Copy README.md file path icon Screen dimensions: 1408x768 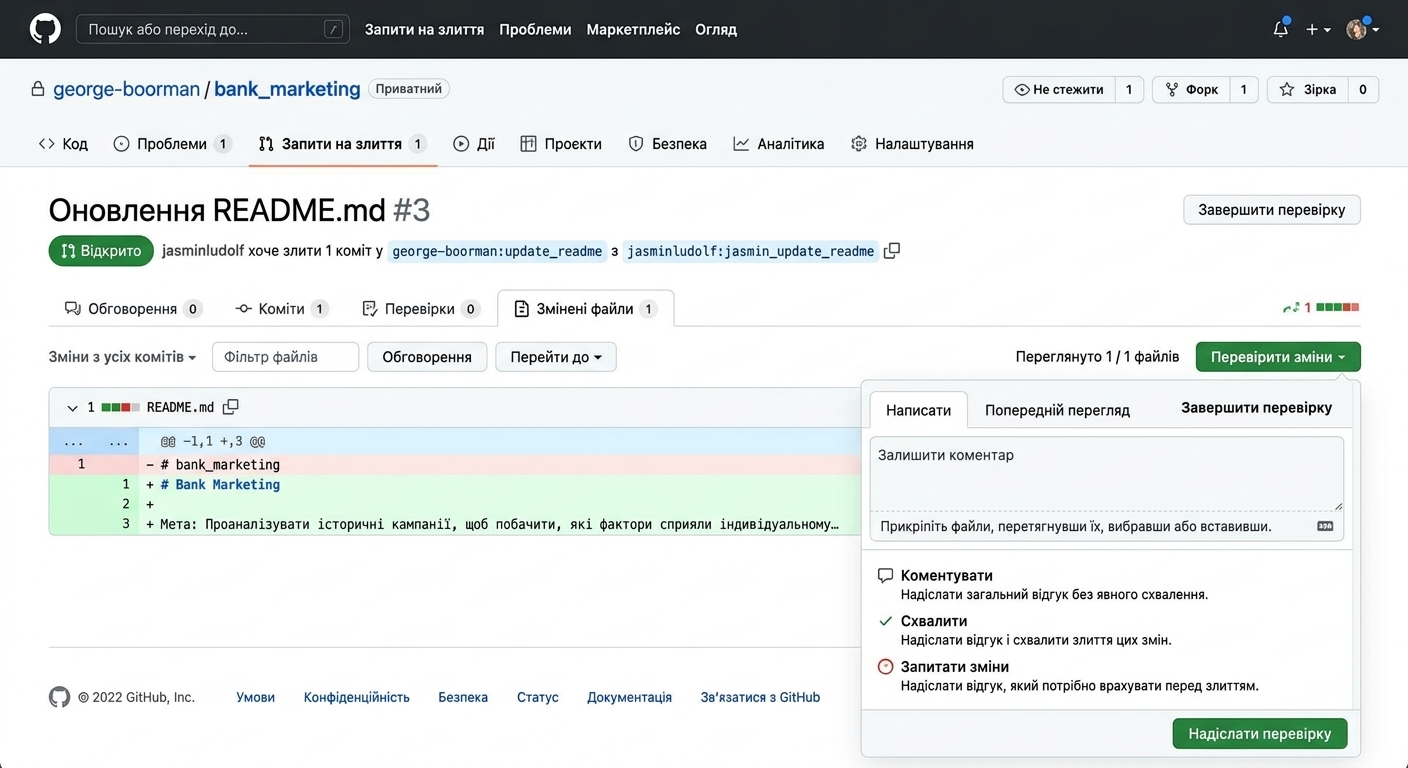point(230,407)
